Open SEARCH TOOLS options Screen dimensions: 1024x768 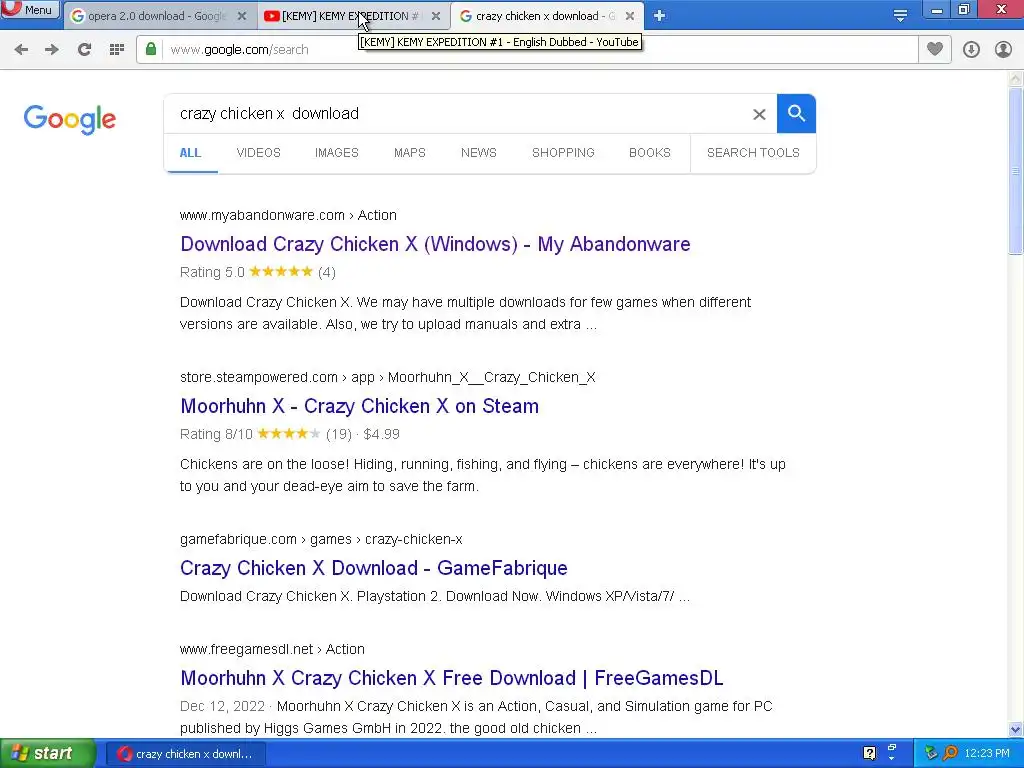[753, 153]
